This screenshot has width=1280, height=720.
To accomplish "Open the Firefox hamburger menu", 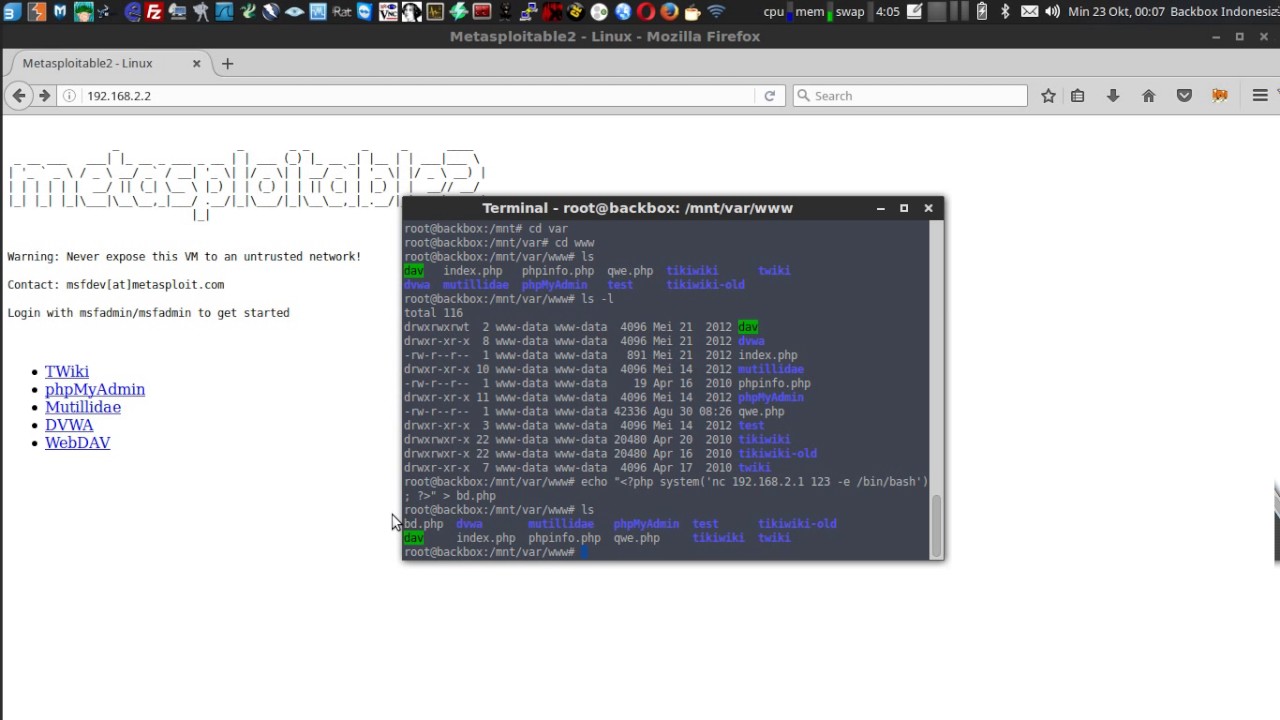I will [1260, 96].
